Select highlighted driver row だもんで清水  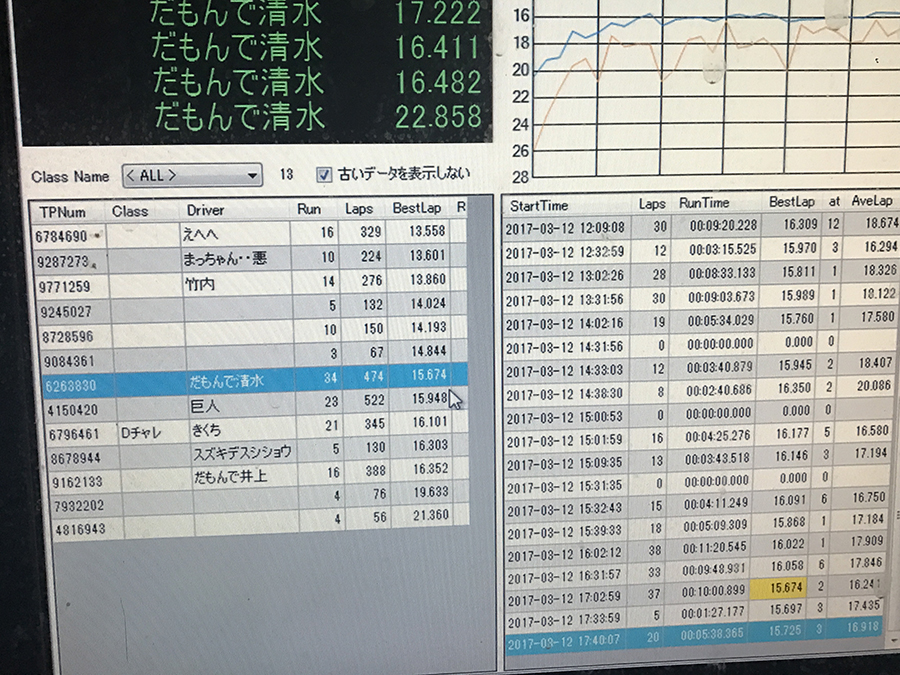(x=257, y=380)
